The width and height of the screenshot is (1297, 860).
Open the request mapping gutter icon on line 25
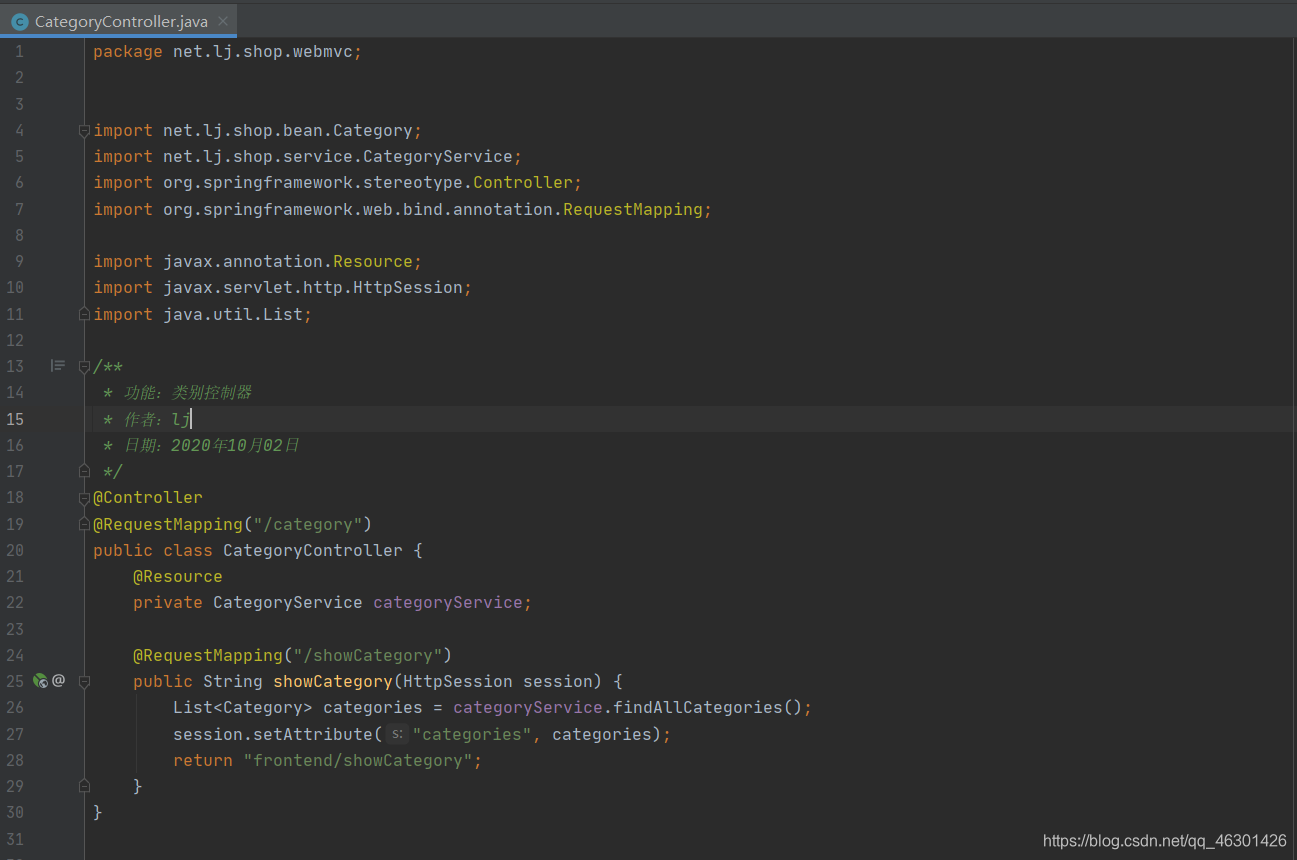(x=40, y=681)
